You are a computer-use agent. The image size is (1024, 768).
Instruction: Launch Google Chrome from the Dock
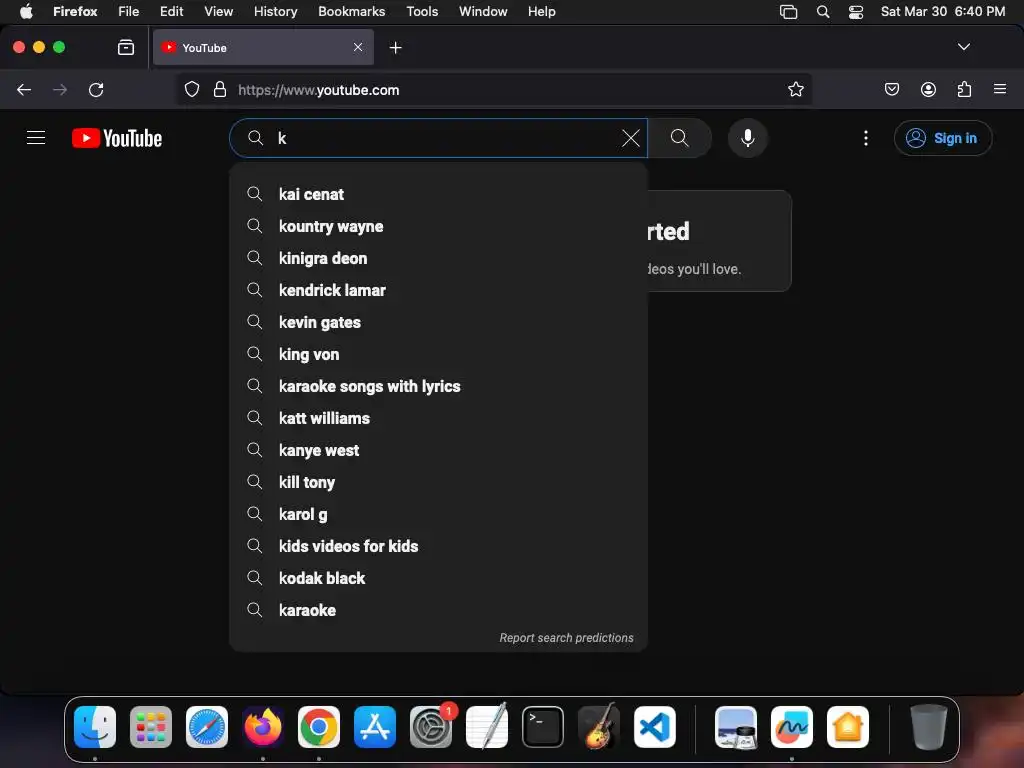[x=319, y=727]
